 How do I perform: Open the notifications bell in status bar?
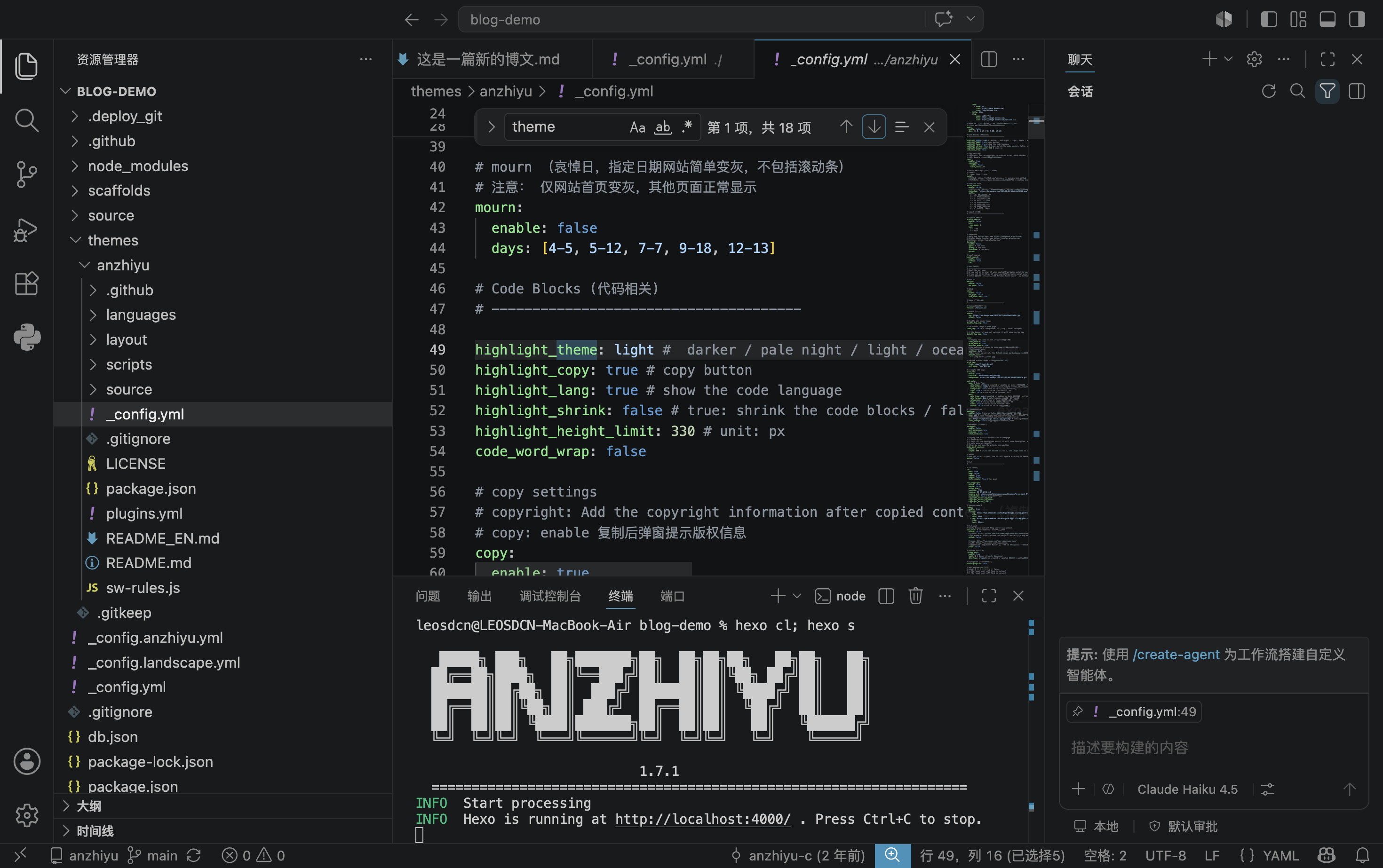pos(1362,855)
